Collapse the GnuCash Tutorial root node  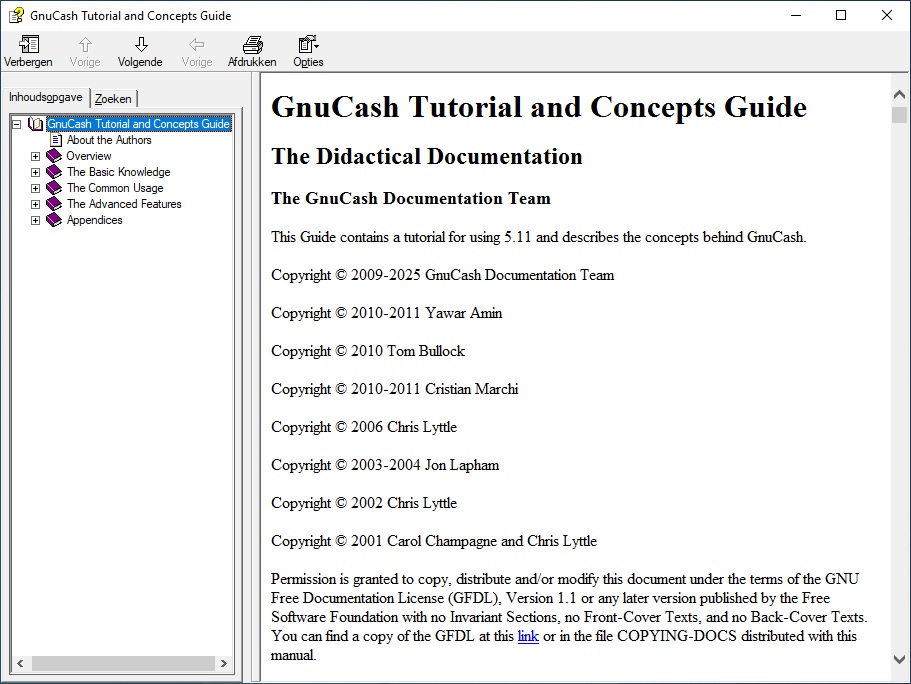coord(16,124)
